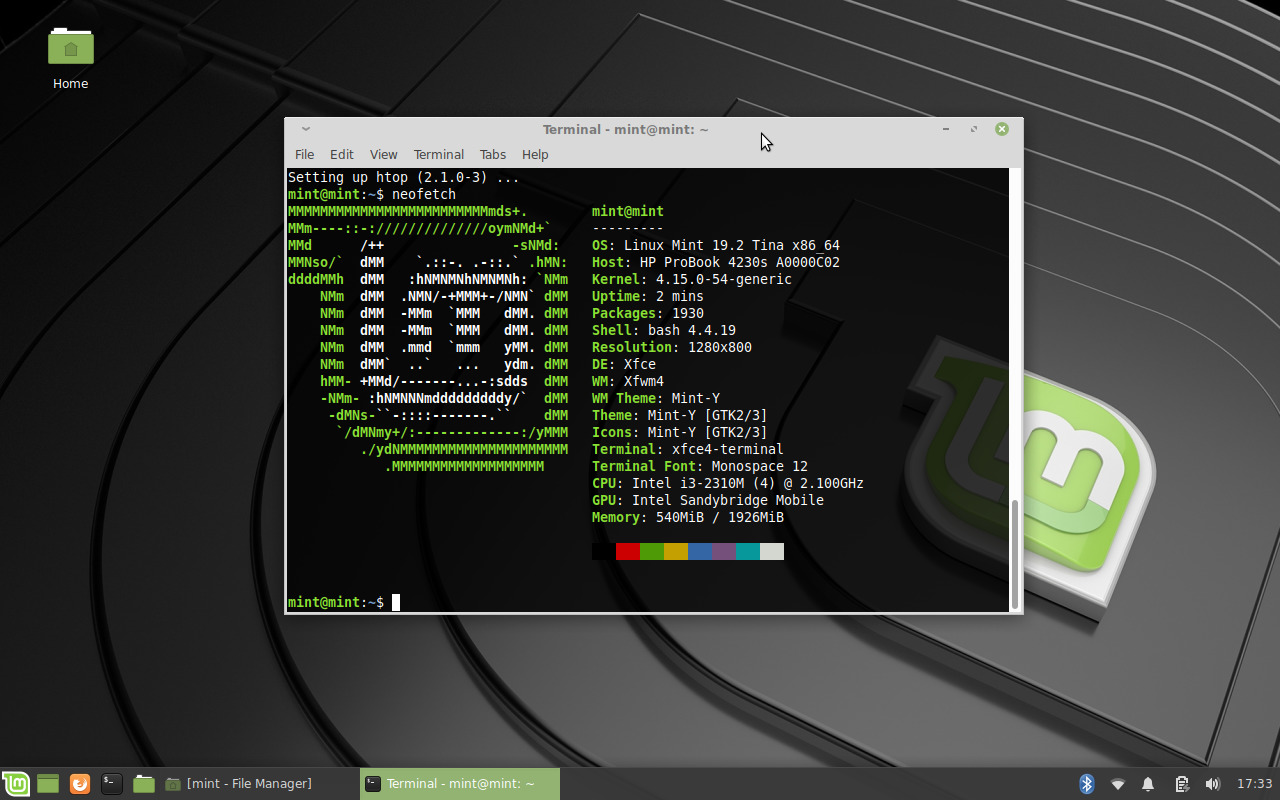Click the 'Theme: Mint-Y [GTK2/3]' line

680,415
